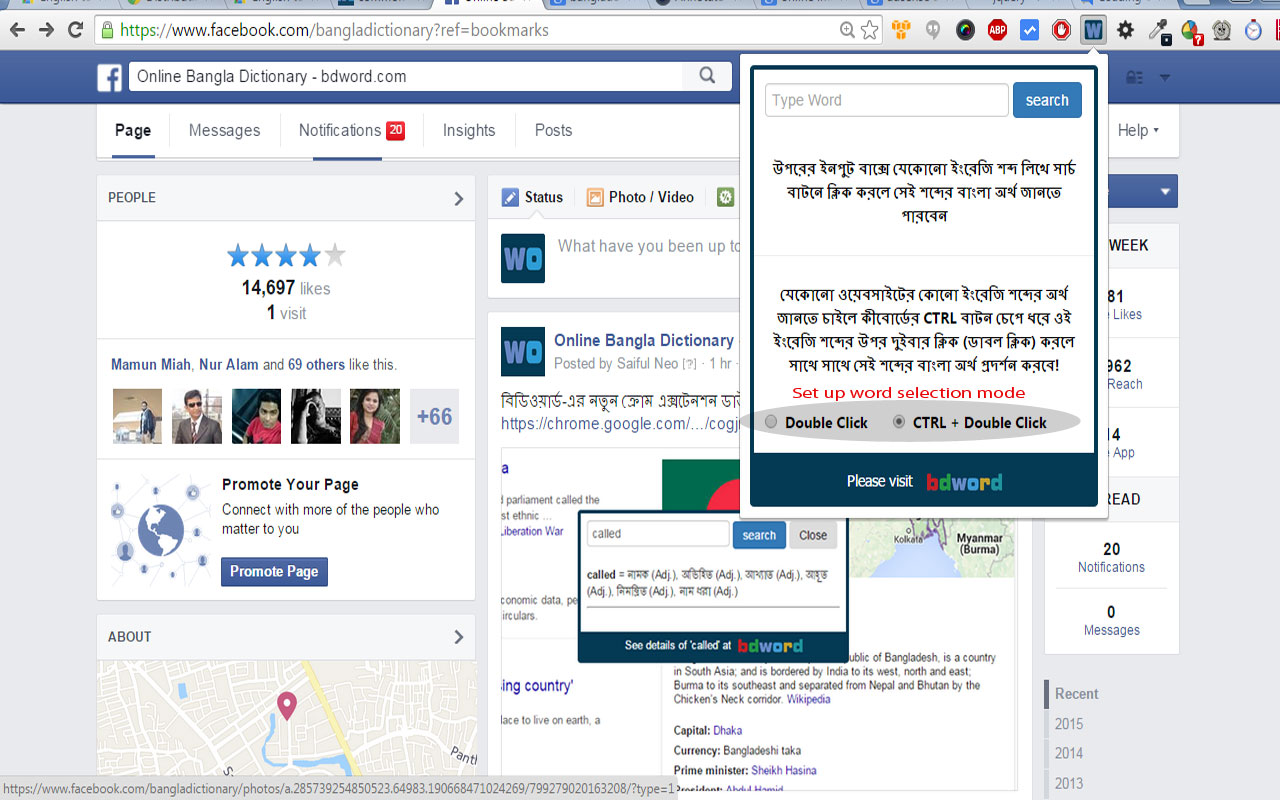Open the Notifications tab with 20 badge

tap(352, 130)
